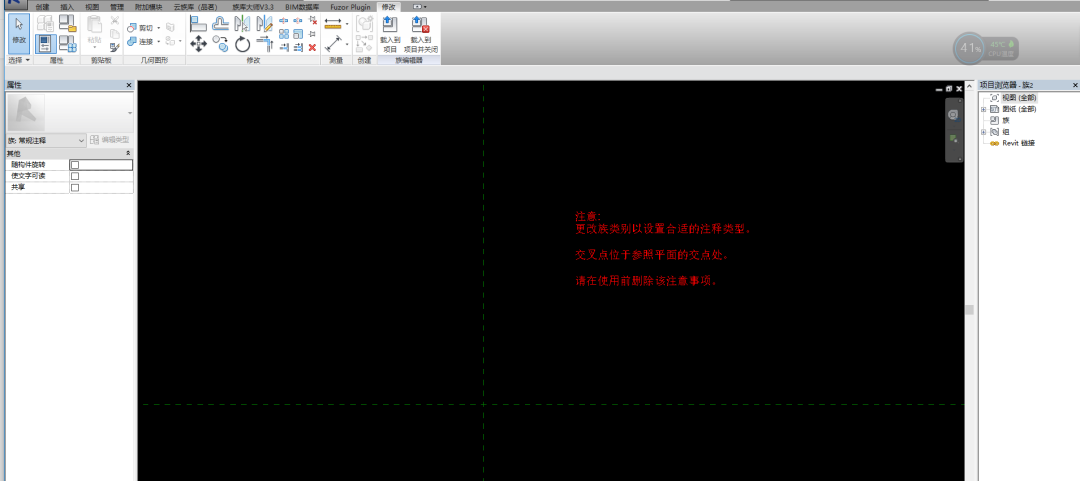The width and height of the screenshot is (1080, 481).
Task: Click the Trim/Extend Multiple Elements icon
Action: 298,47
